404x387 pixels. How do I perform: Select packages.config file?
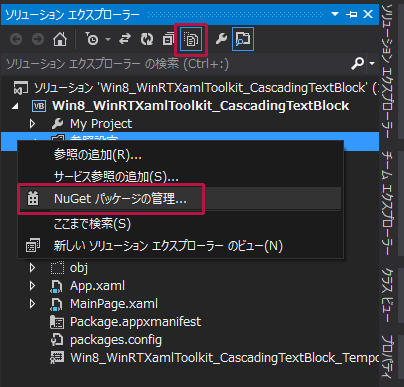coord(116,340)
